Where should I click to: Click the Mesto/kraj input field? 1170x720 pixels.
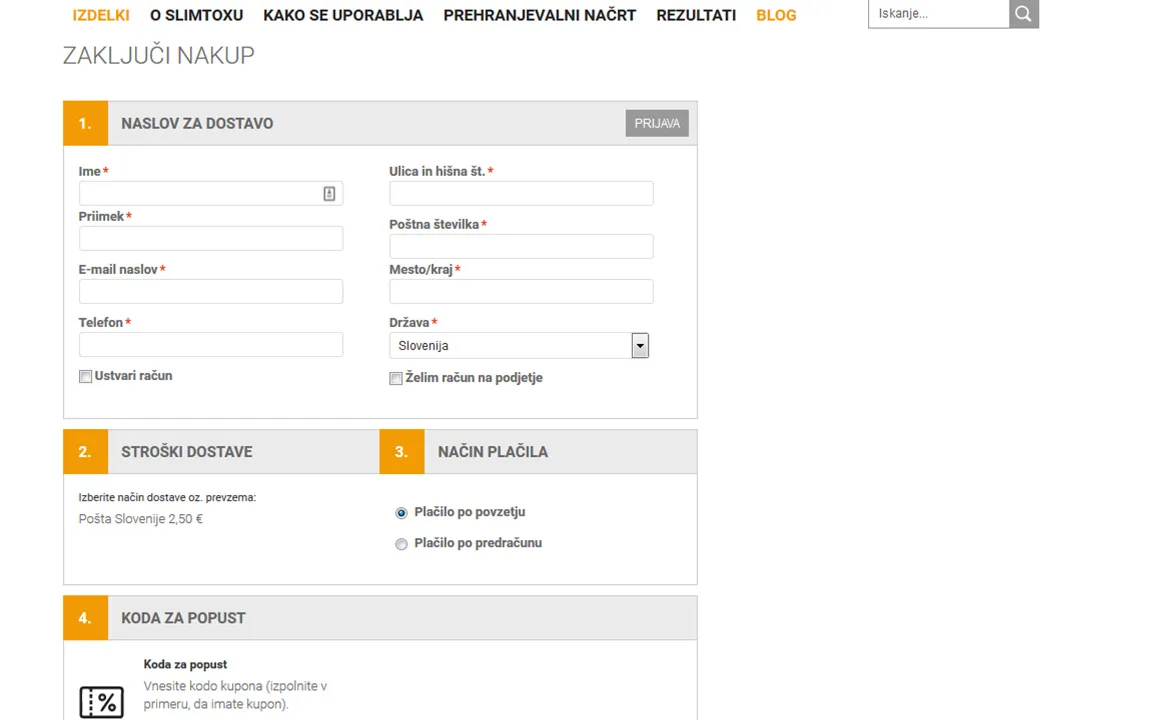[x=521, y=292]
